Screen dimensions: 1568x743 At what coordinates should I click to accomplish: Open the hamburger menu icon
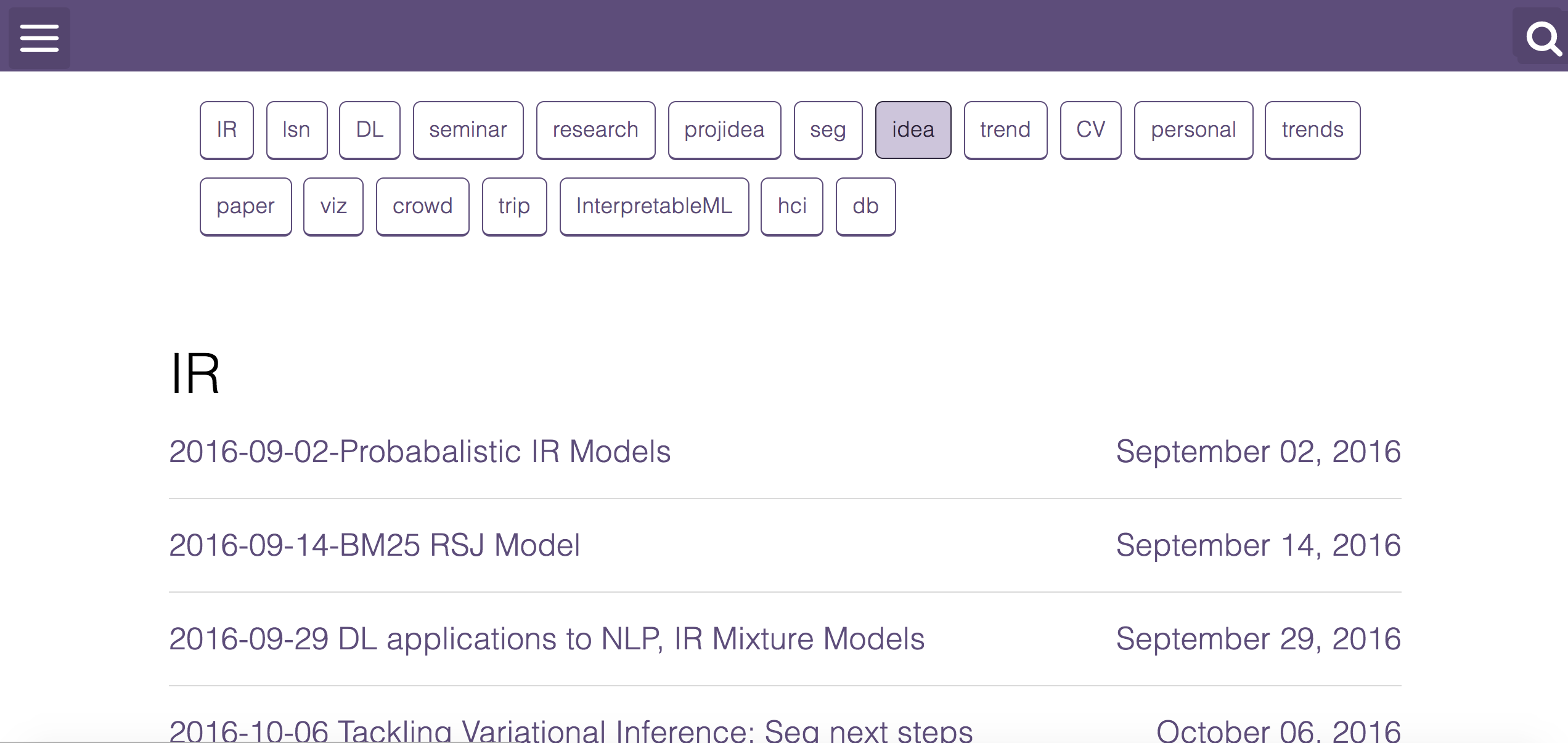(39, 38)
